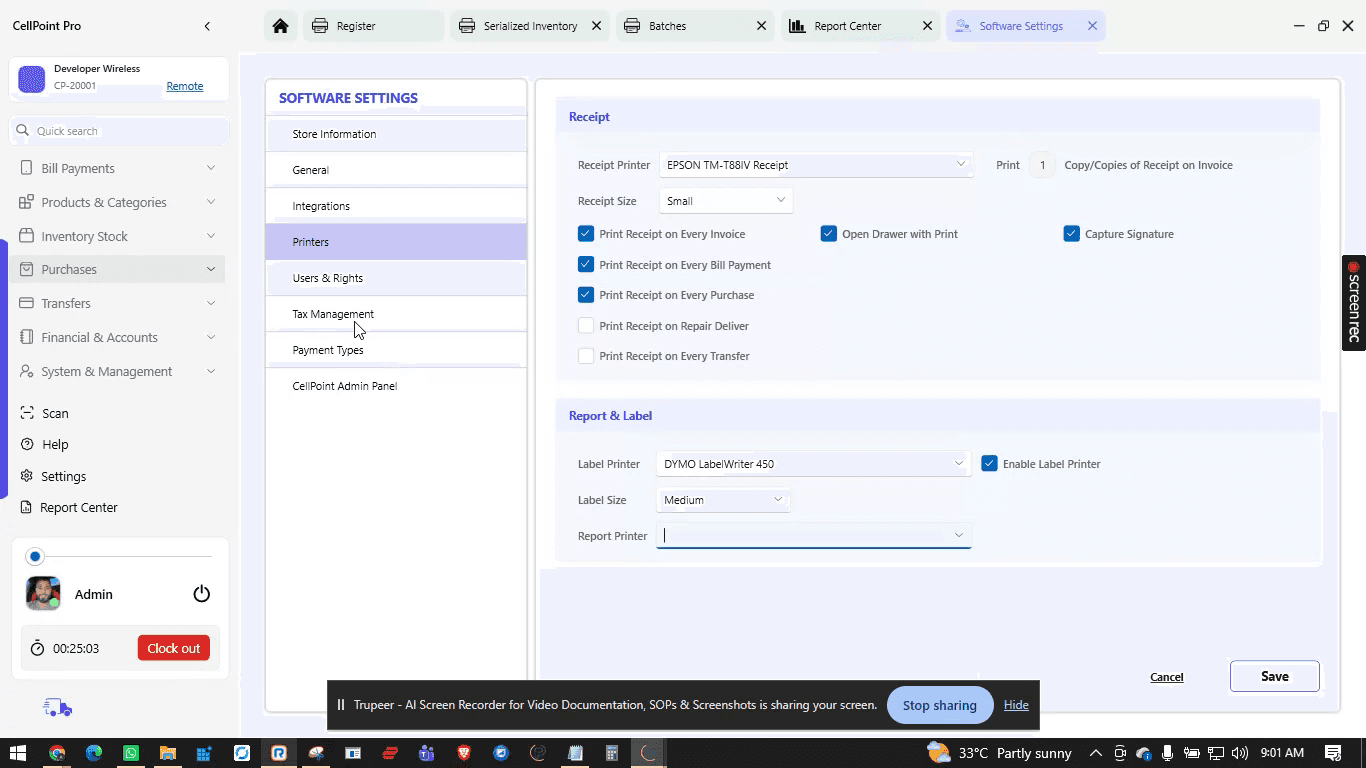The height and width of the screenshot is (768, 1366).
Task: Close the Software Settings tab
Action: coord(1092,26)
